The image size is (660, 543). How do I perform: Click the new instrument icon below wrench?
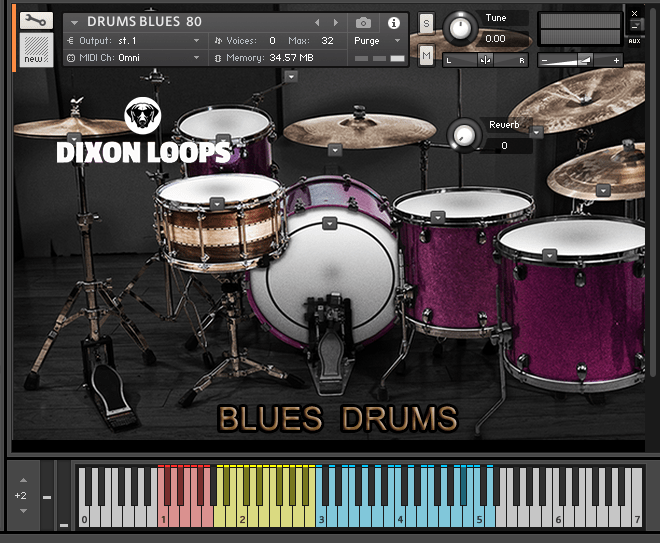pyautogui.click(x=37, y=50)
